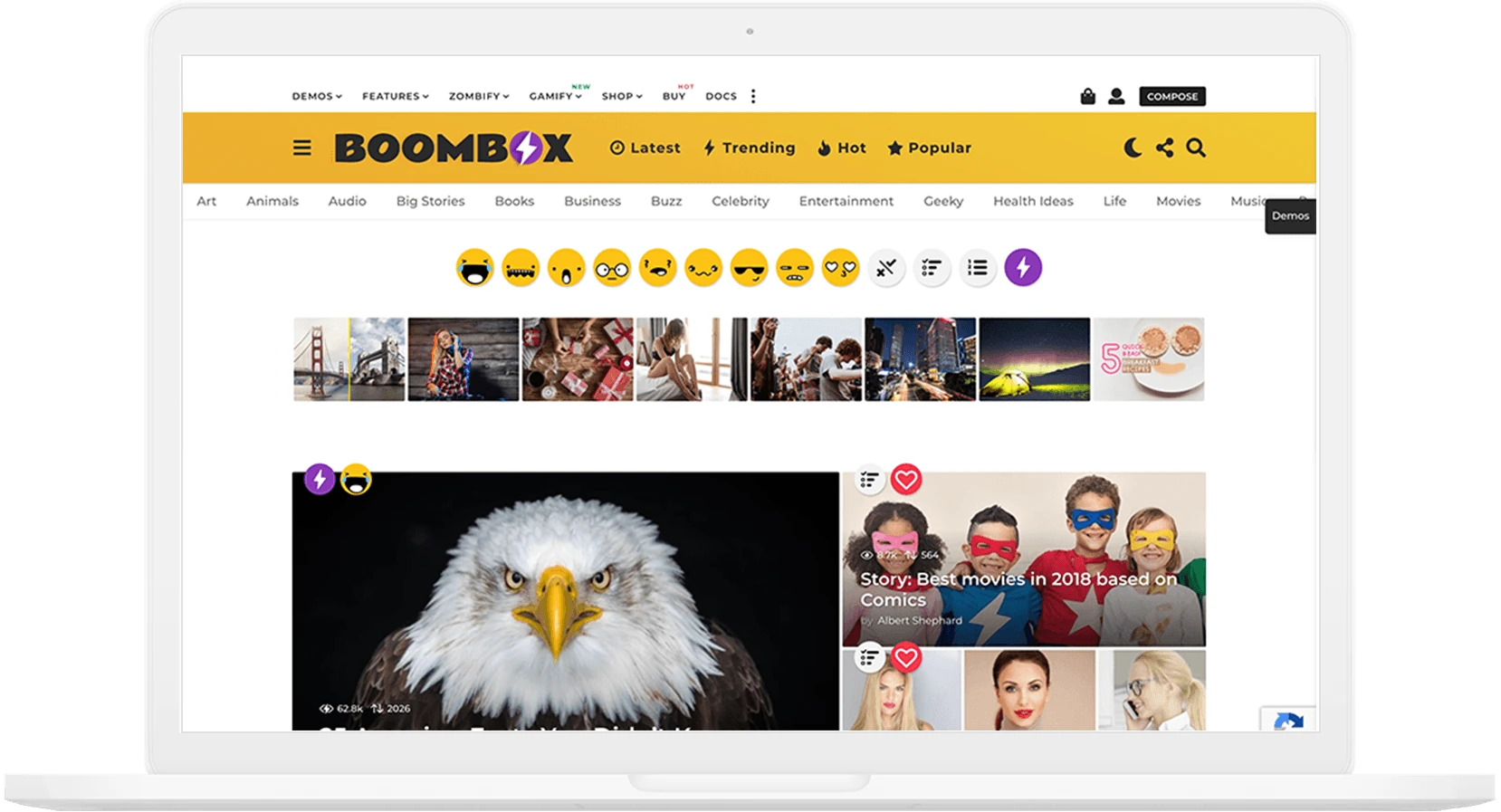Open the share icon in yellow header
Viewport: 1501px width, 812px height.
pos(1165,148)
